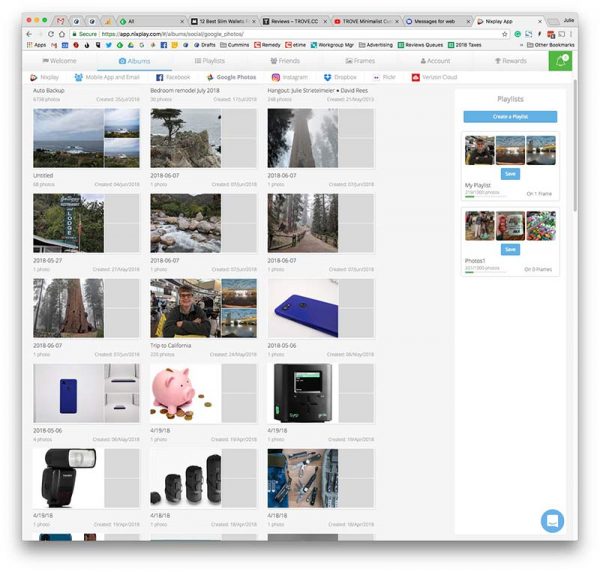Reload the page with refresh icon
The image size is (600, 572).
(51, 34)
